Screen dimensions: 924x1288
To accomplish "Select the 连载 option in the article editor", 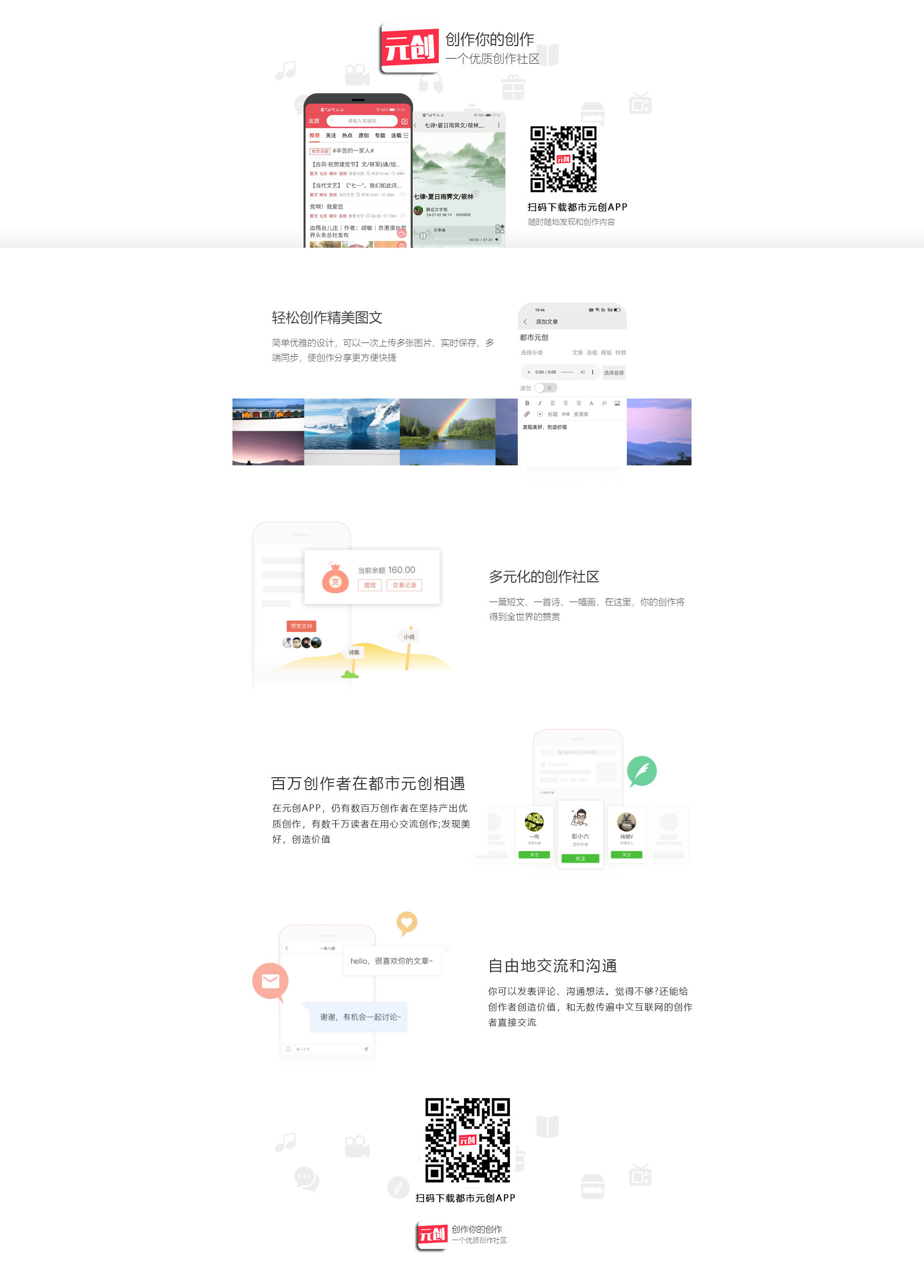I will tap(592, 353).
